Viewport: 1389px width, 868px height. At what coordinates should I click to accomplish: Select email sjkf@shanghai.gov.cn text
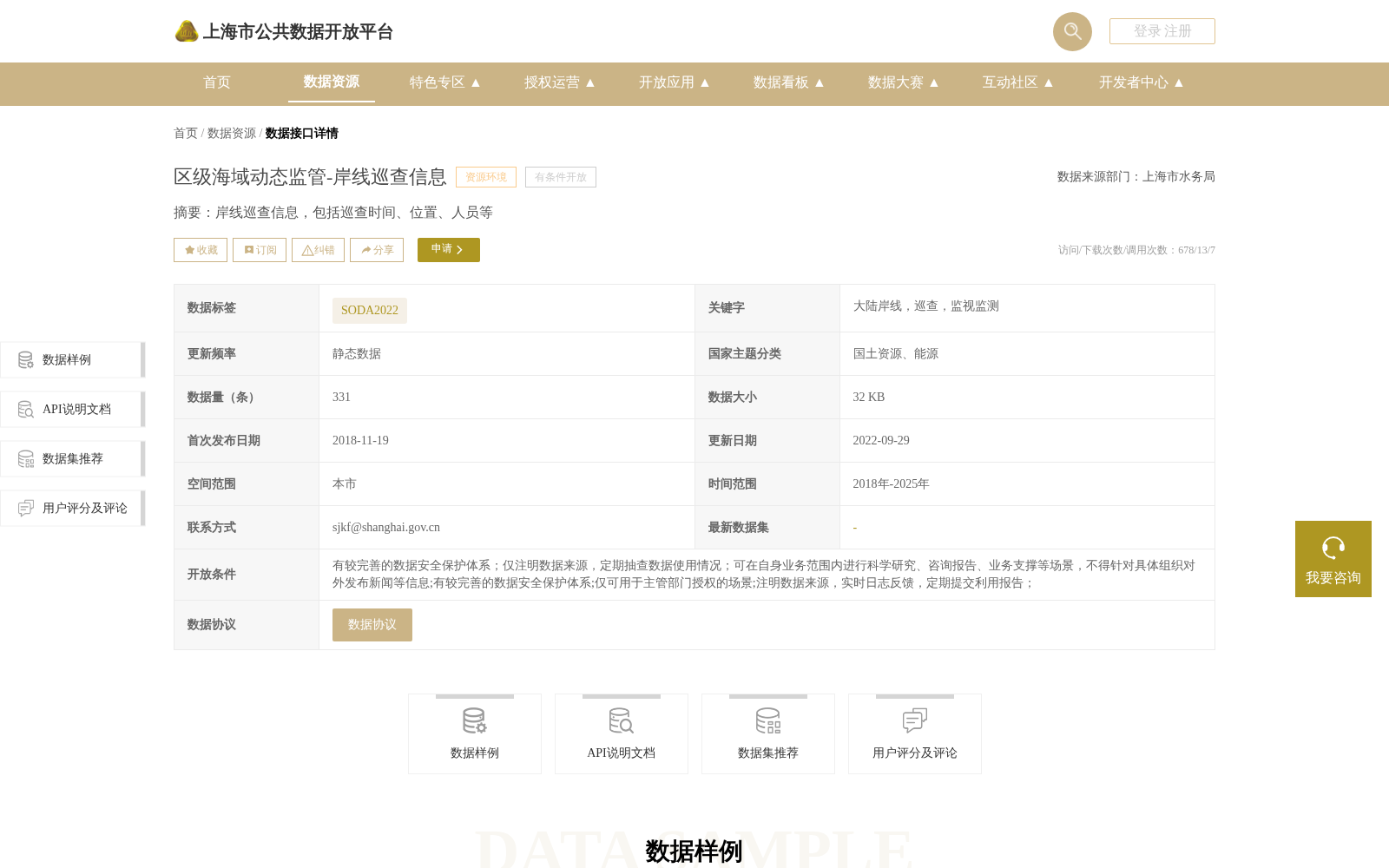tap(386, 527)
